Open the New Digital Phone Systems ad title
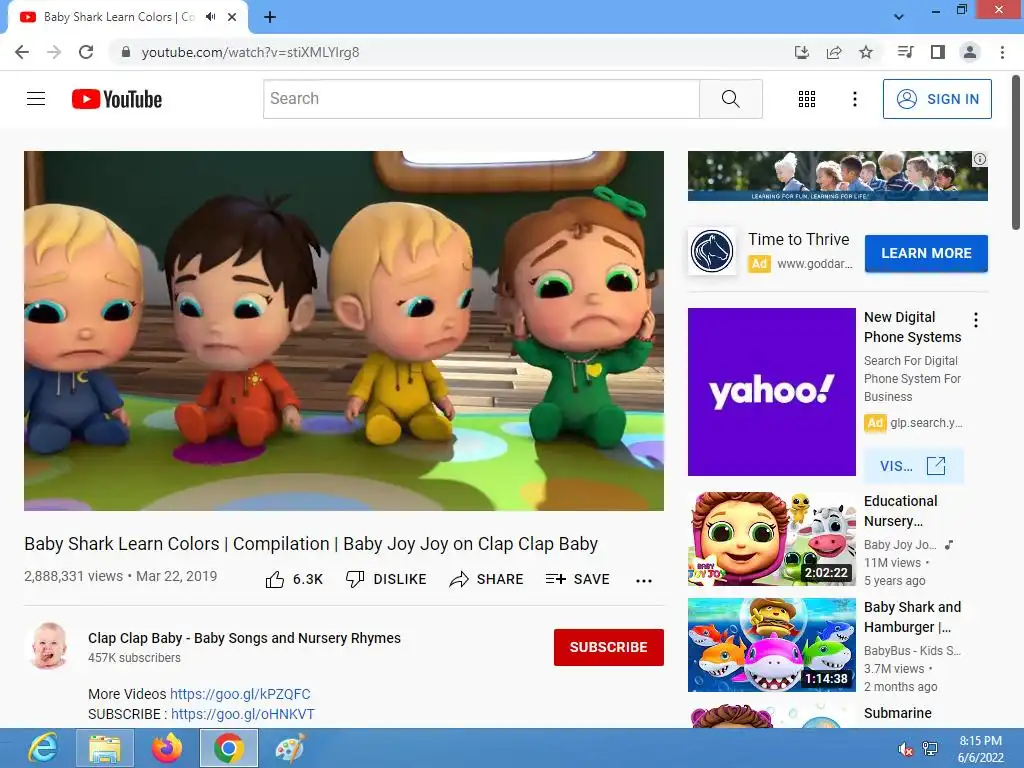The image size is (1024, 768). tap(912, 327)
